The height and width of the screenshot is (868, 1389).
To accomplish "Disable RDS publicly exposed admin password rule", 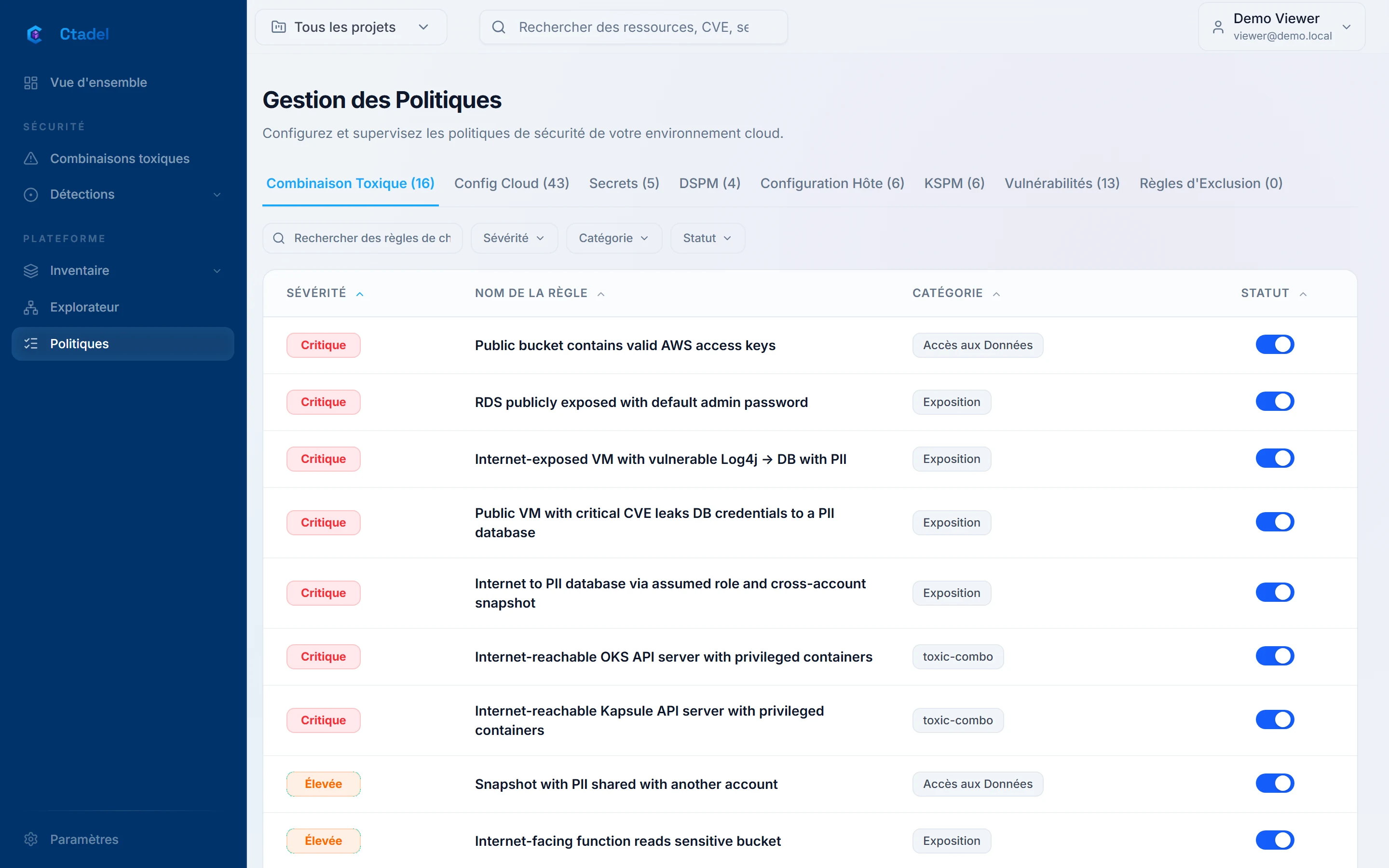I will click(1275, 401).
